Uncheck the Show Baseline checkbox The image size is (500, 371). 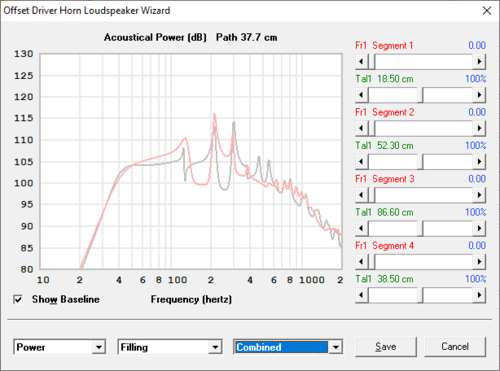tap(18, 299)
